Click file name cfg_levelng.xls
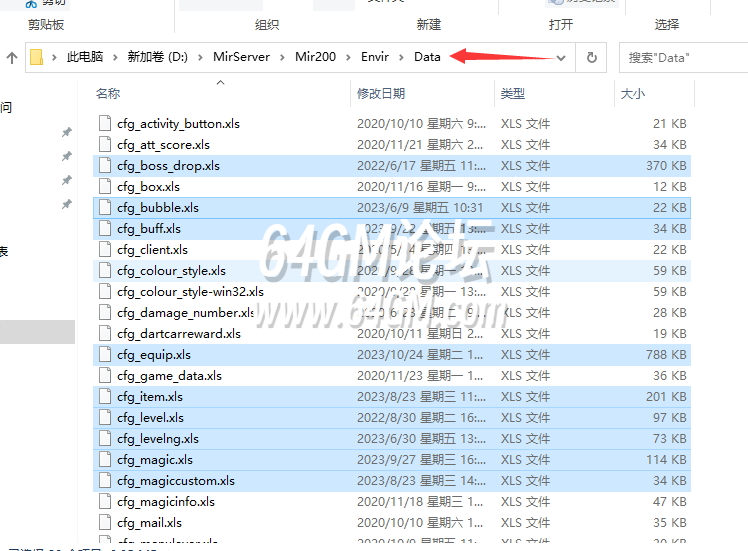This screenshot has width=748, height=551. (158, 439)
